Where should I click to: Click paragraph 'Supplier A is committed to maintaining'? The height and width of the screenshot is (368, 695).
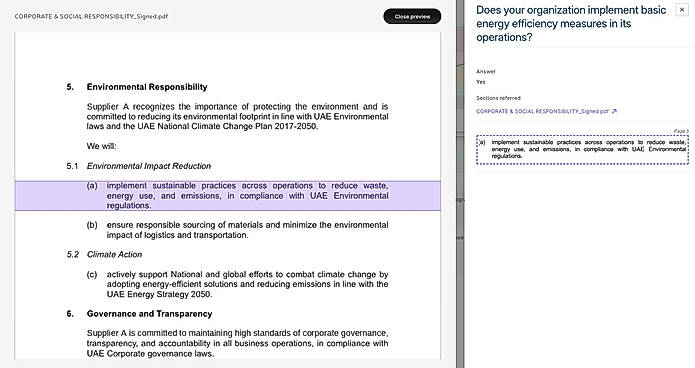(x=238, y=343)
